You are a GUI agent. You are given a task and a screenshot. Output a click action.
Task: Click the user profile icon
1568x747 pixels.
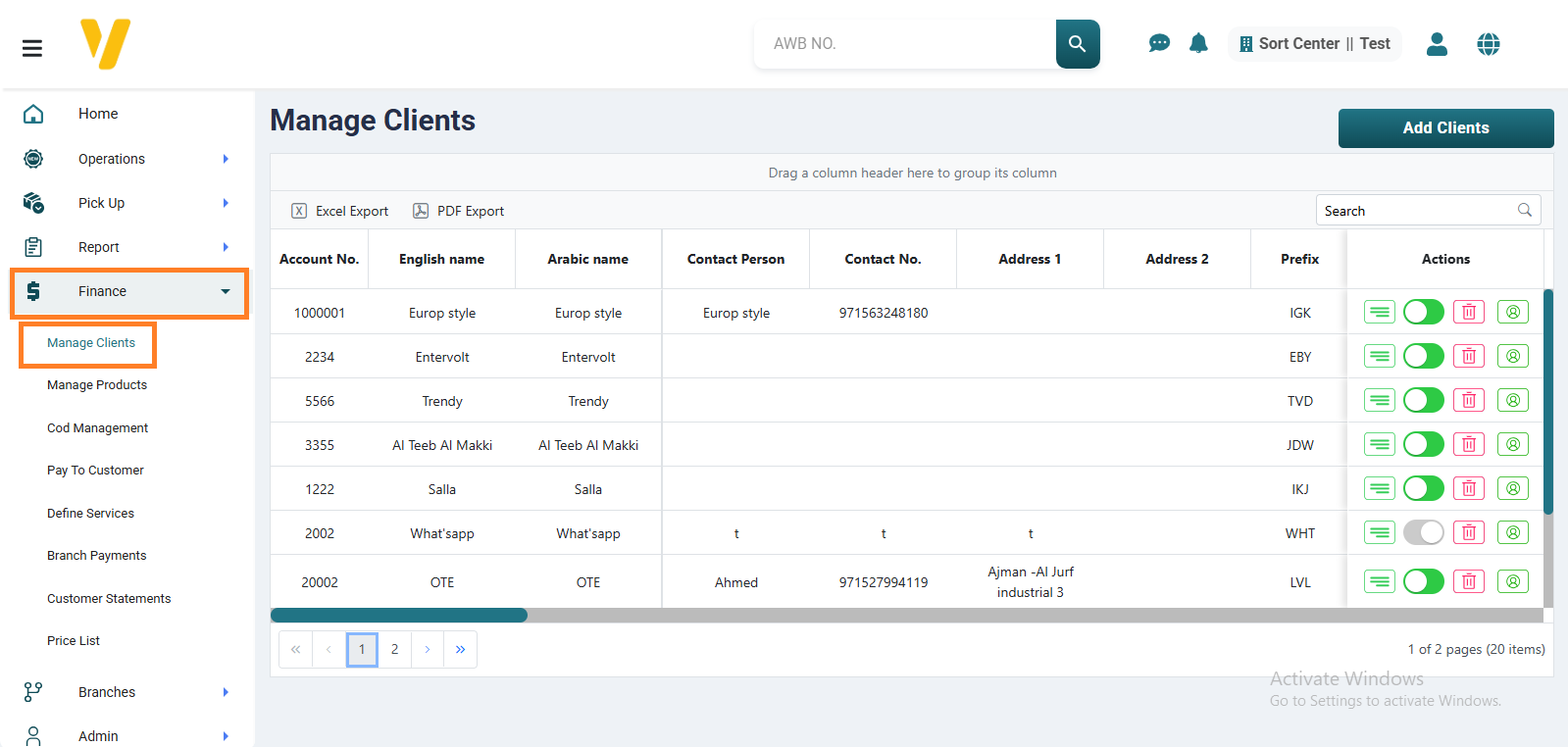click(1437, 44)
